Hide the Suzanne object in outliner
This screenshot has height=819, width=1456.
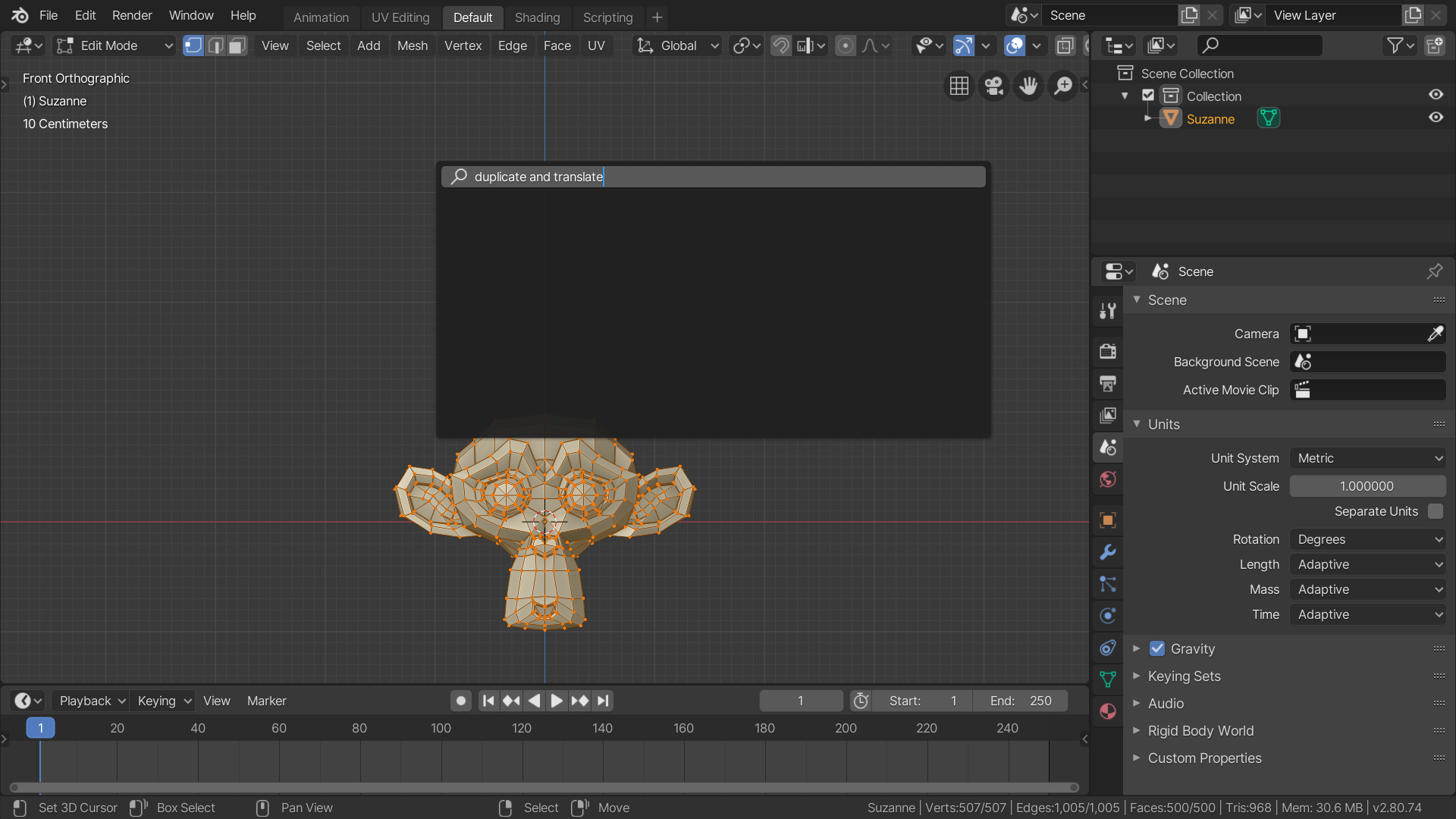pos(1436,118)
